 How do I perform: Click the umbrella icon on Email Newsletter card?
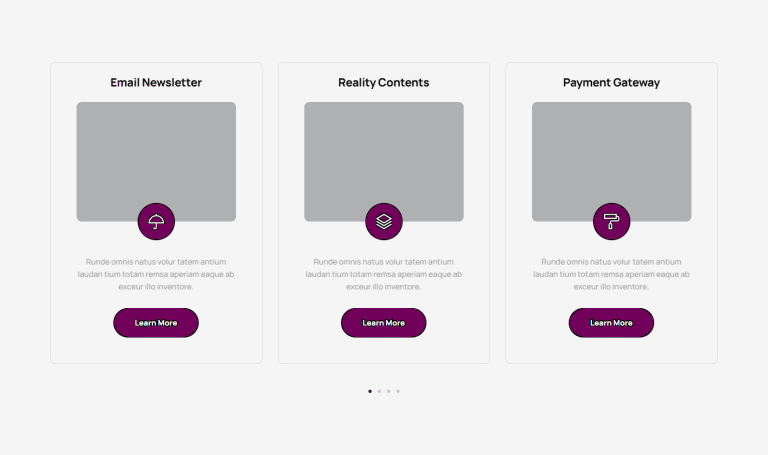click(156, 221)
